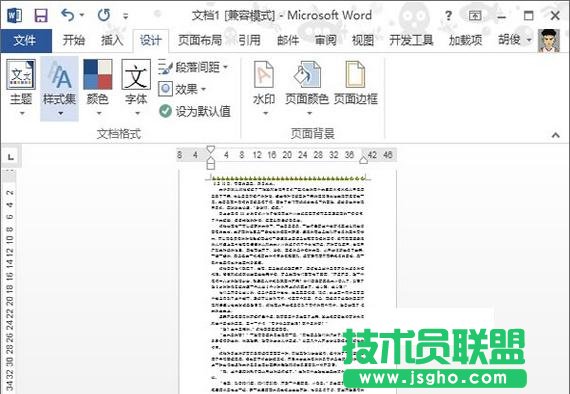This screenshot has width=570, height=394.
Task: Open the 水印 (Watermark) icon
Action: (264, 75)
